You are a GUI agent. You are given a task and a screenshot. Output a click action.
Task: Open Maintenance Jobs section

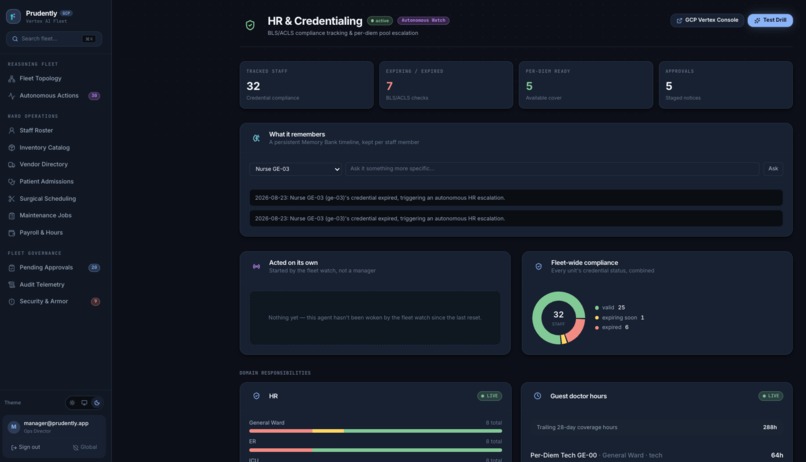point(54,216)
